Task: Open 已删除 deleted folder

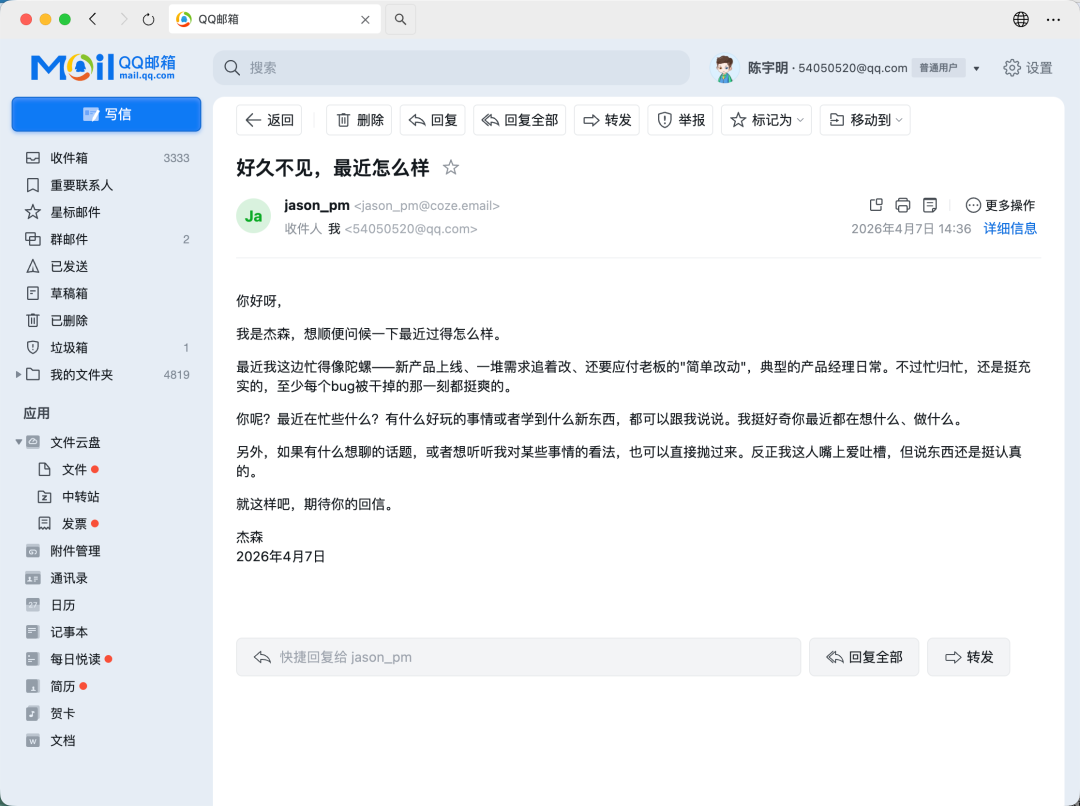Action: (106, 320)
